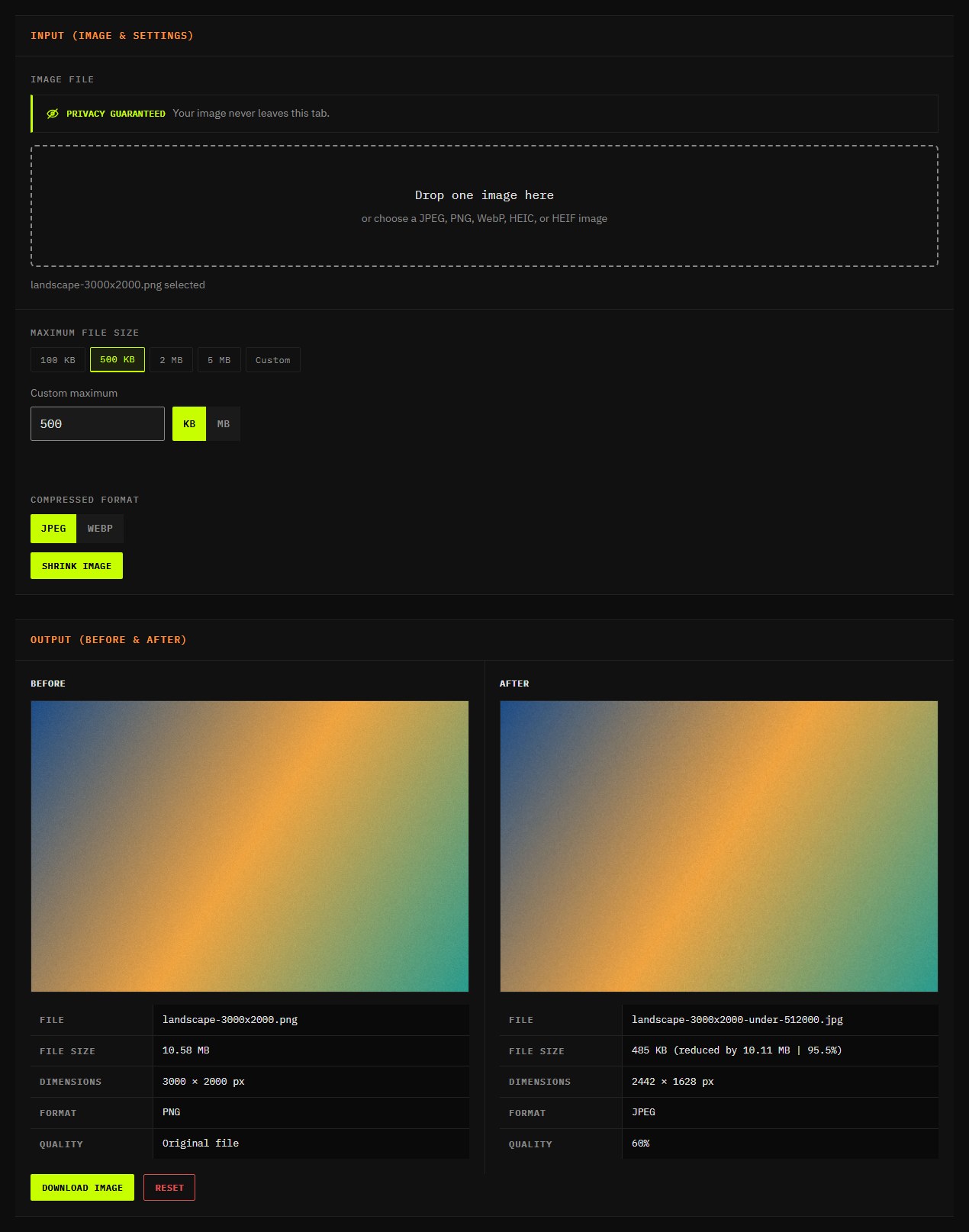969x1232 pixels.
Task: Click the '10.58 MB' file size value
Action: 186,1050
